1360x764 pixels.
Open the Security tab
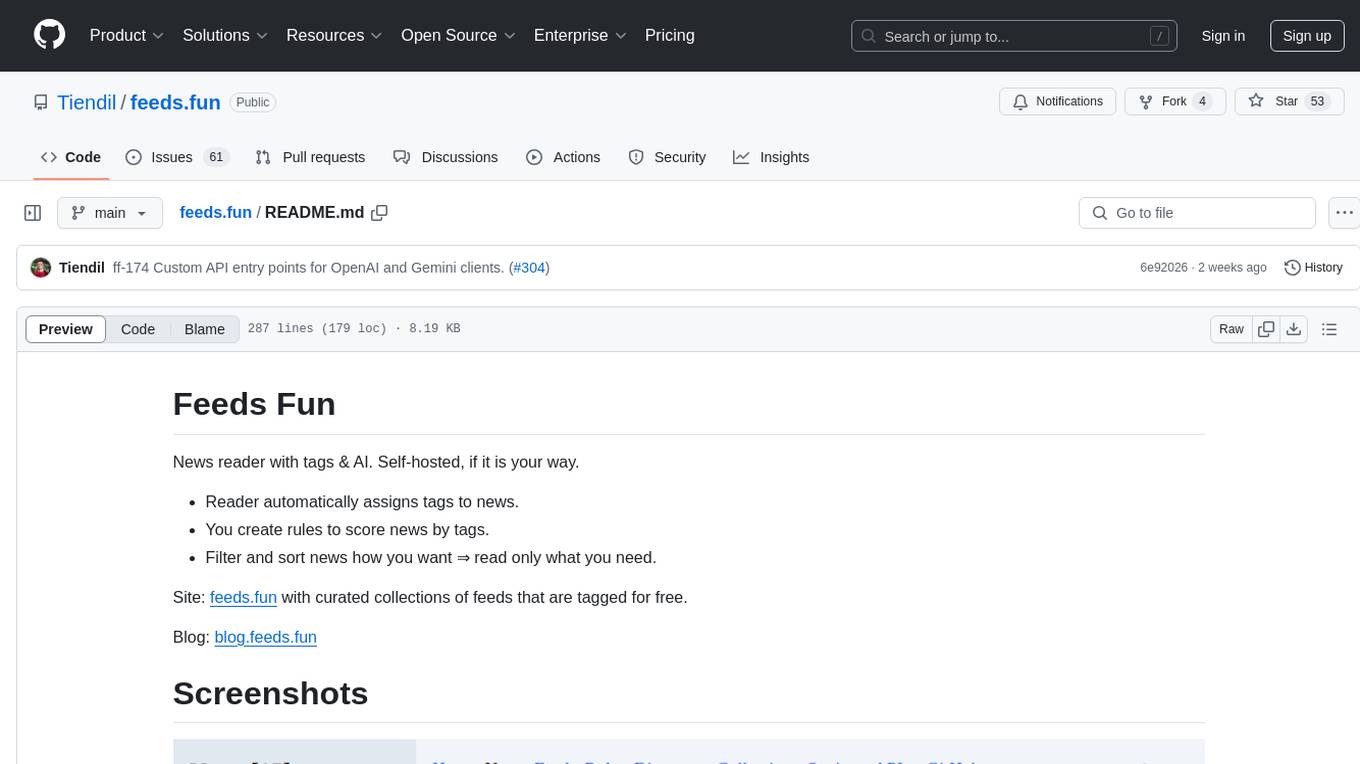(x=667, y=157)
